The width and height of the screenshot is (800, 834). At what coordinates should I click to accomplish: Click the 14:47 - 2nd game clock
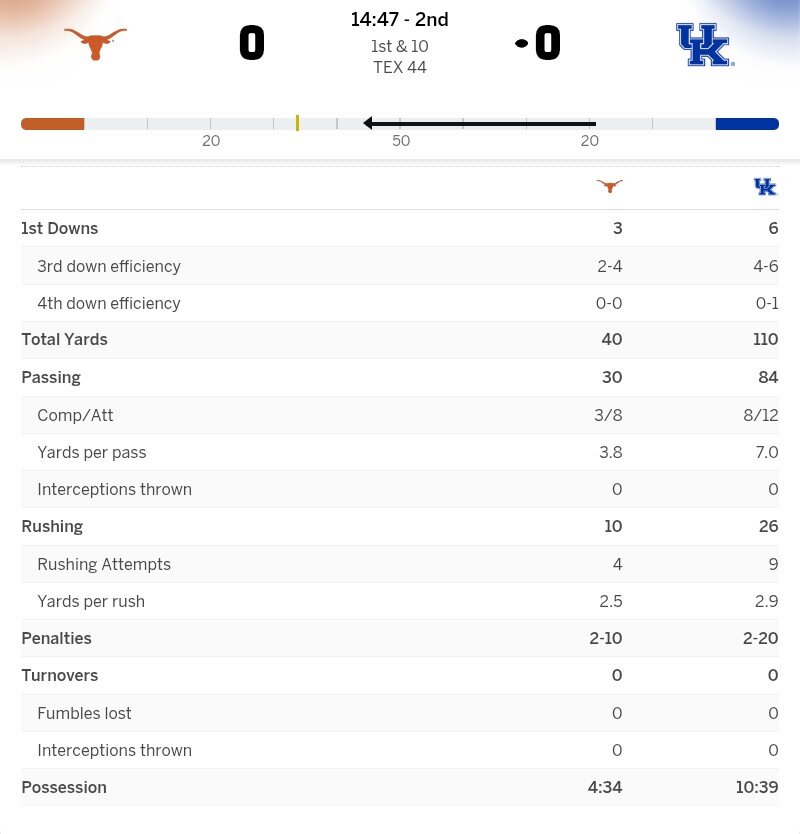[399, 20]
